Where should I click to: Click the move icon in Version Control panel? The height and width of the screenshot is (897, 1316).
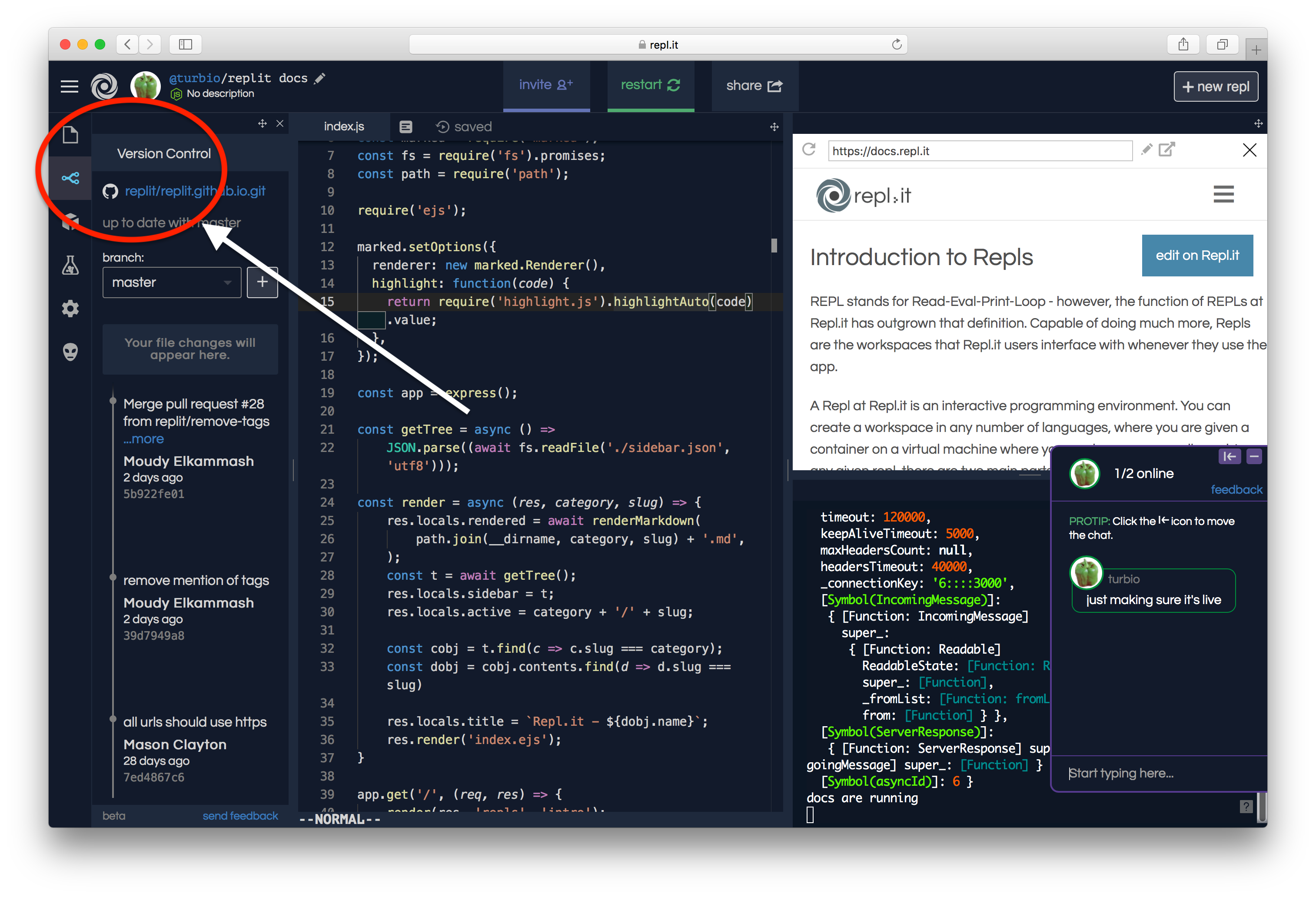(262, 123)
